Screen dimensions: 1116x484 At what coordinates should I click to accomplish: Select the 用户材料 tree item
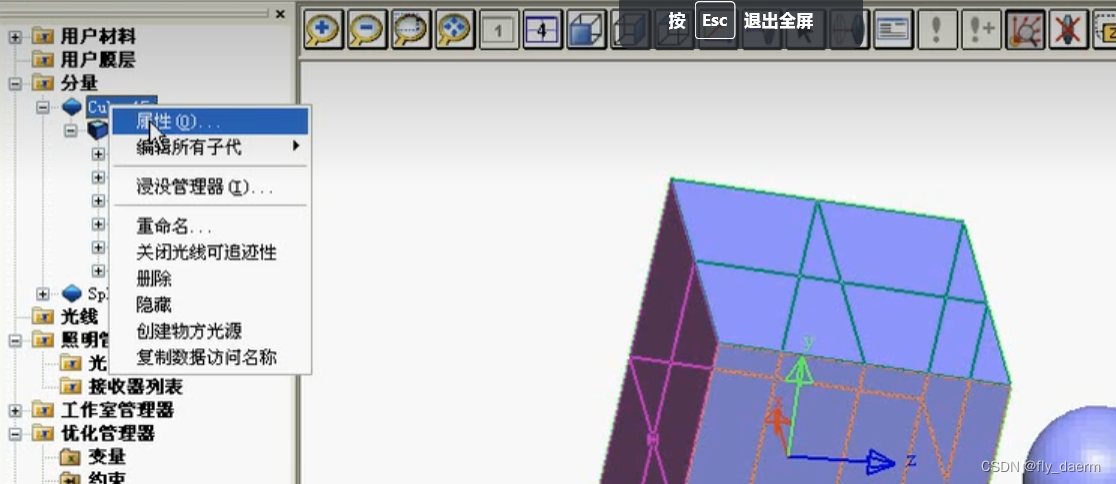98,37
